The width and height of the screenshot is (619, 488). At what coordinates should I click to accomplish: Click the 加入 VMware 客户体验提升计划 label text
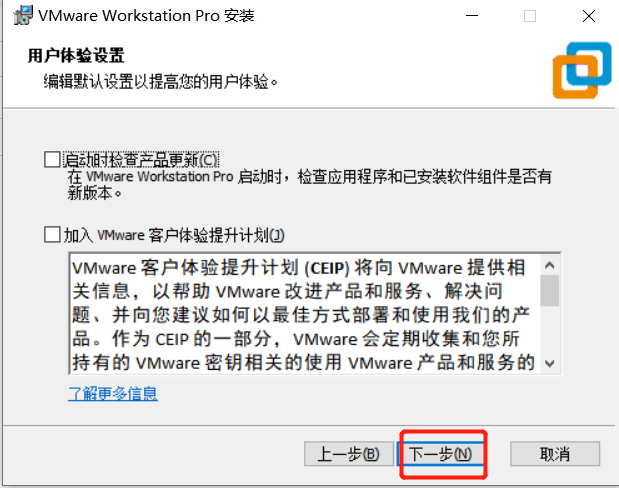point(174,235)
